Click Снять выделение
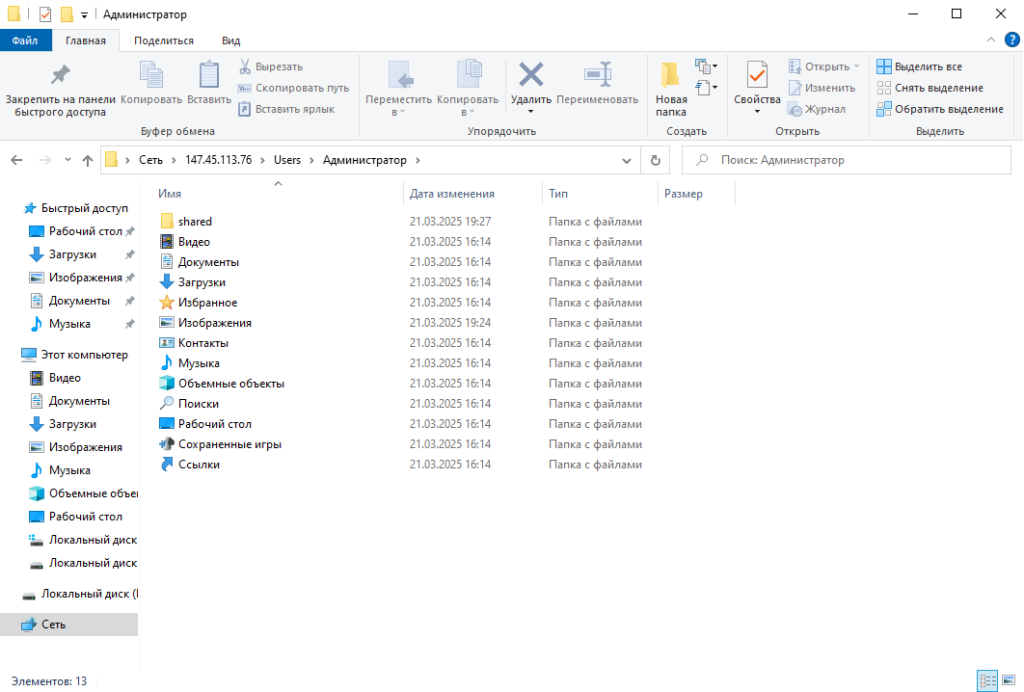The height and width of the screenshot is (692, 1024). point(929,88)
